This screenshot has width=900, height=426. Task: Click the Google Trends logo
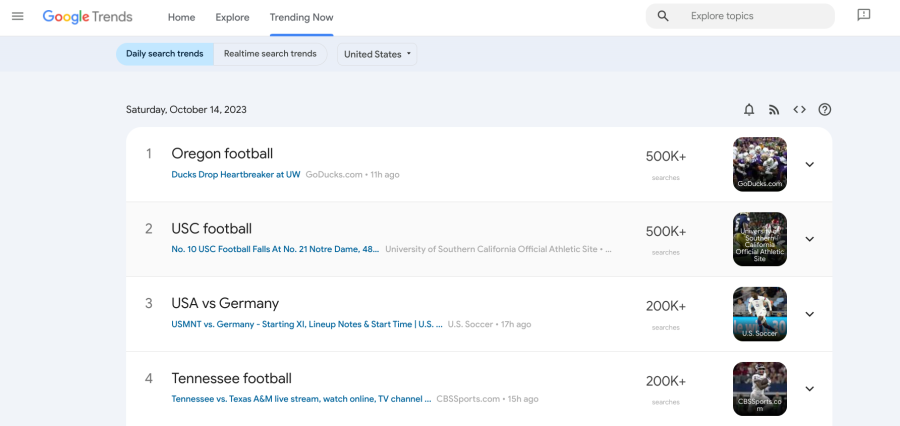tap(87, 17)
